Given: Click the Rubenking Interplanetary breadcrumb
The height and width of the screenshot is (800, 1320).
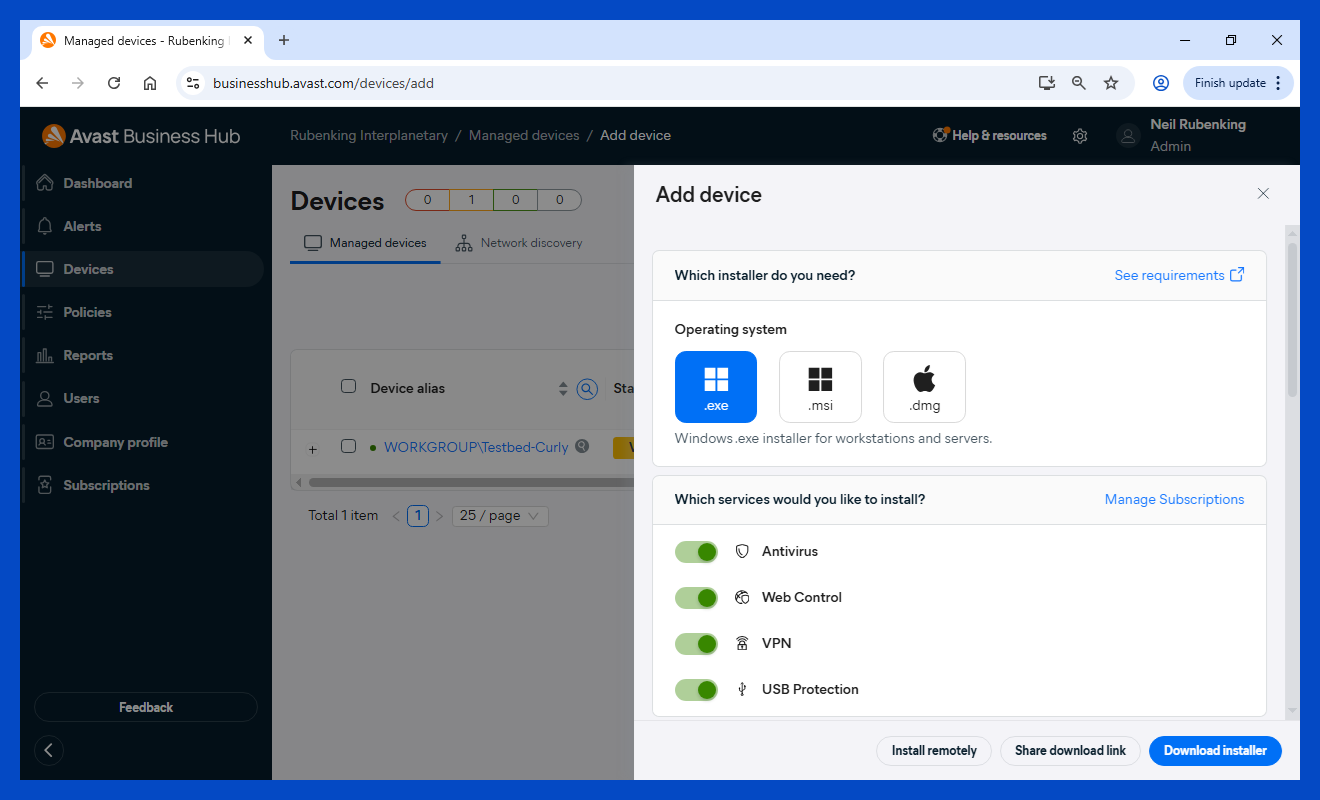Looking at the screenshot, I should click(x=369, y=135).
